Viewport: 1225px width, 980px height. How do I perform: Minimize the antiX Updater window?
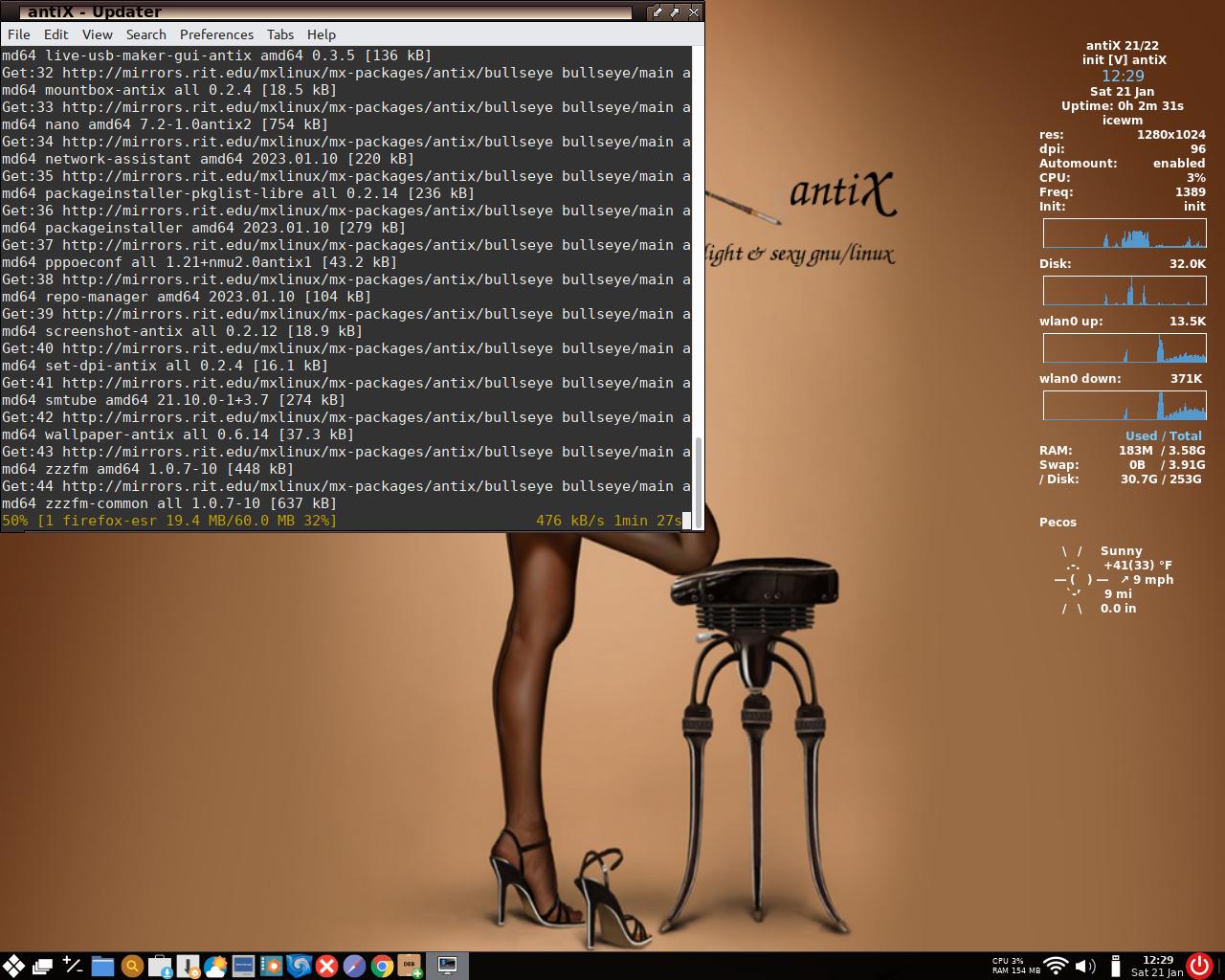[x=657, y=11]
